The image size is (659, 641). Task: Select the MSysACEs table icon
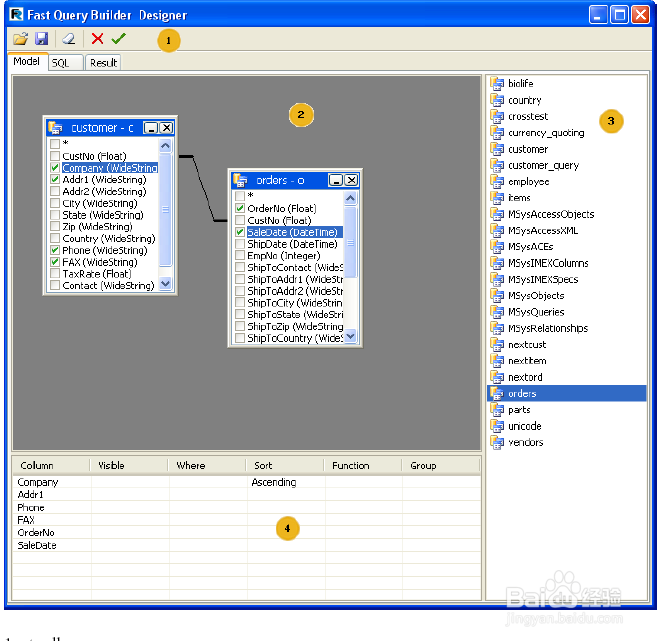497,247
